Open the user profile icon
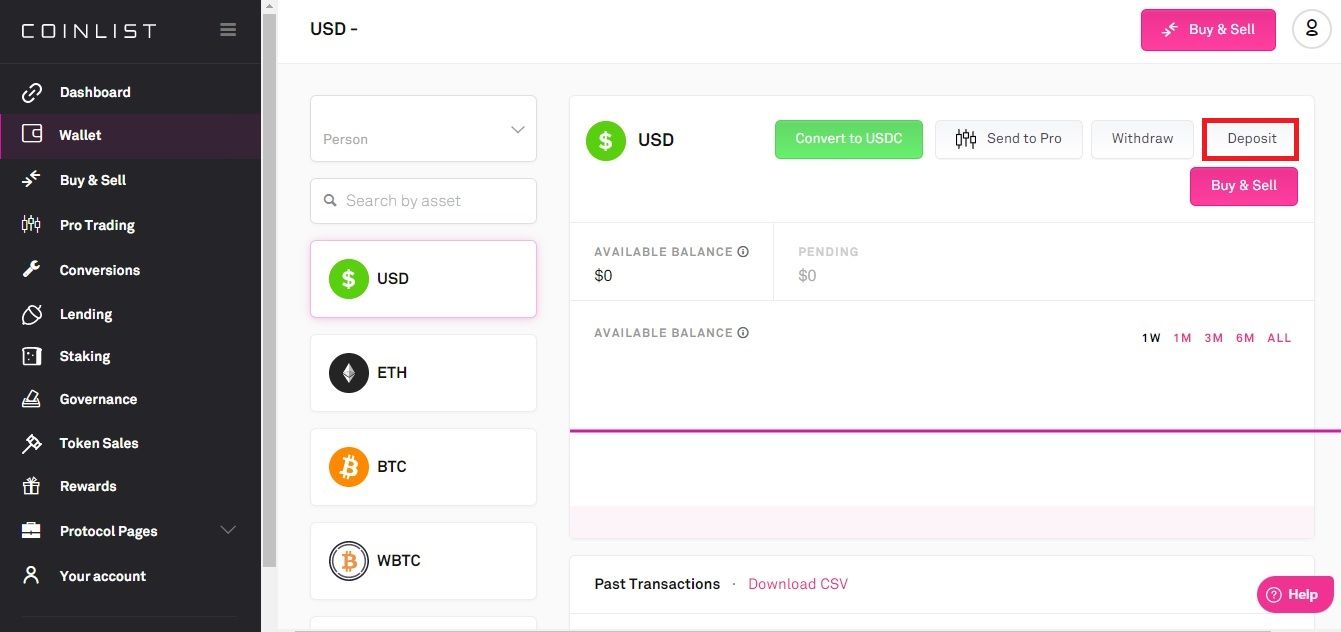This screenshot has width=1341, height=632. tap(1312, 29)
